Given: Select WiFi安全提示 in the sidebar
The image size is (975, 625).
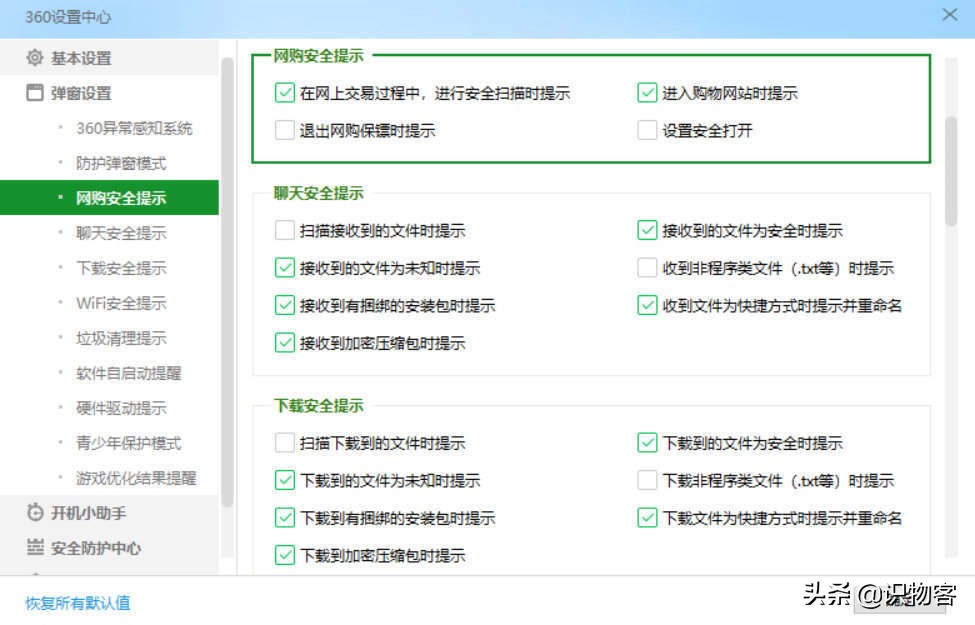Looking at the screenshot, I should pyautogui.click(x=119, y=302).
